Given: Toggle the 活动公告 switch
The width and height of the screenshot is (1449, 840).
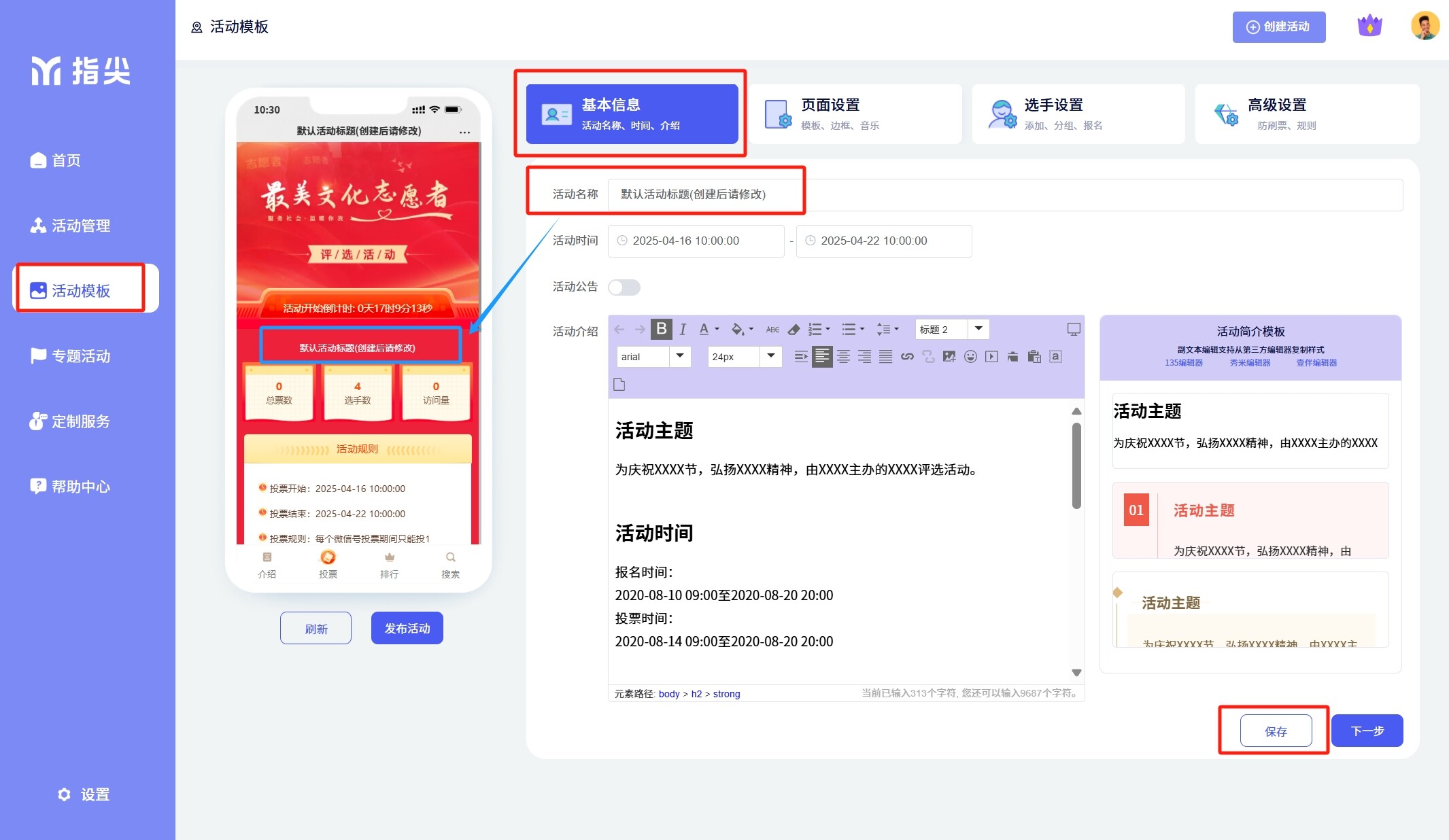Looking at the screenshot, I should pos(624,287).
